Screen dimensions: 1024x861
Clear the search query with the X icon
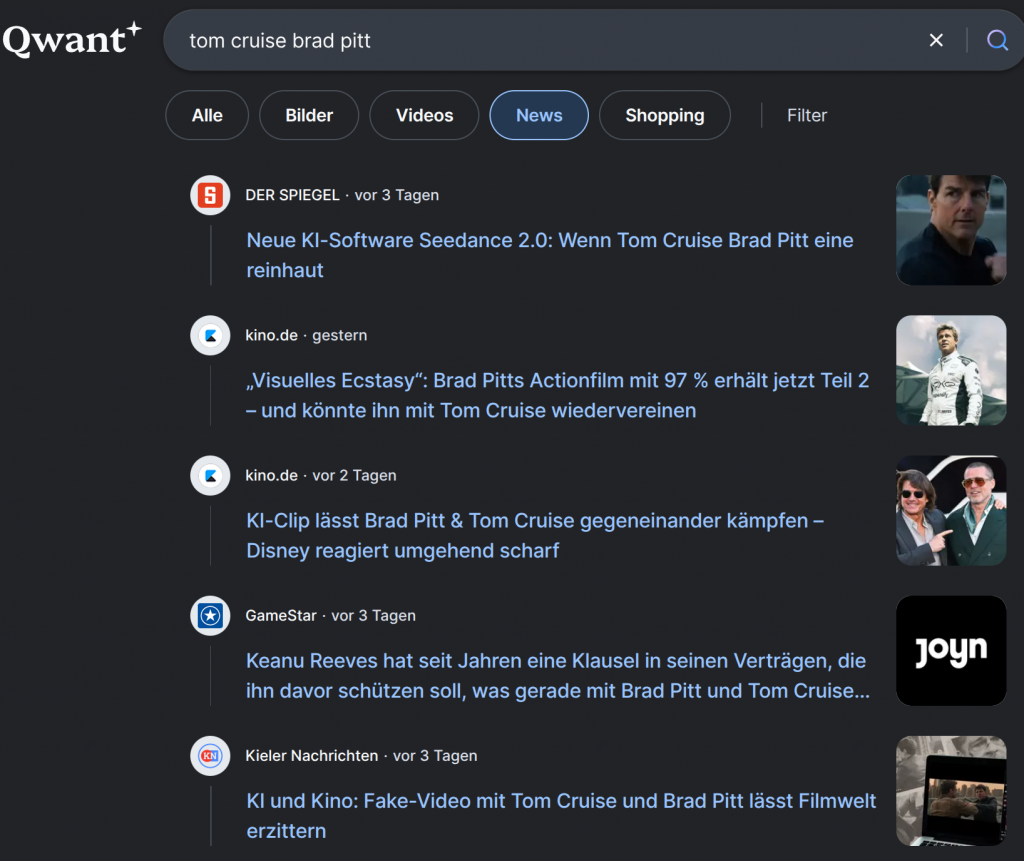936,40
